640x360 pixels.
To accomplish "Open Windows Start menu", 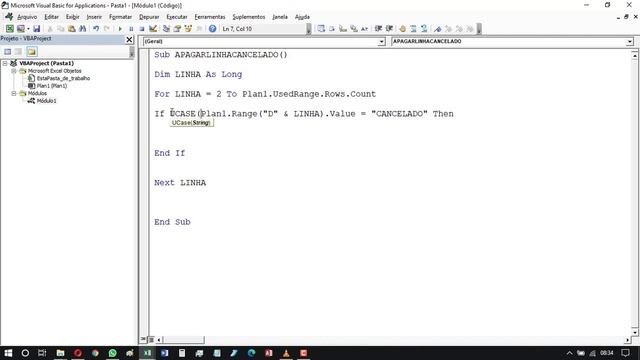I will tap(8, 353).
